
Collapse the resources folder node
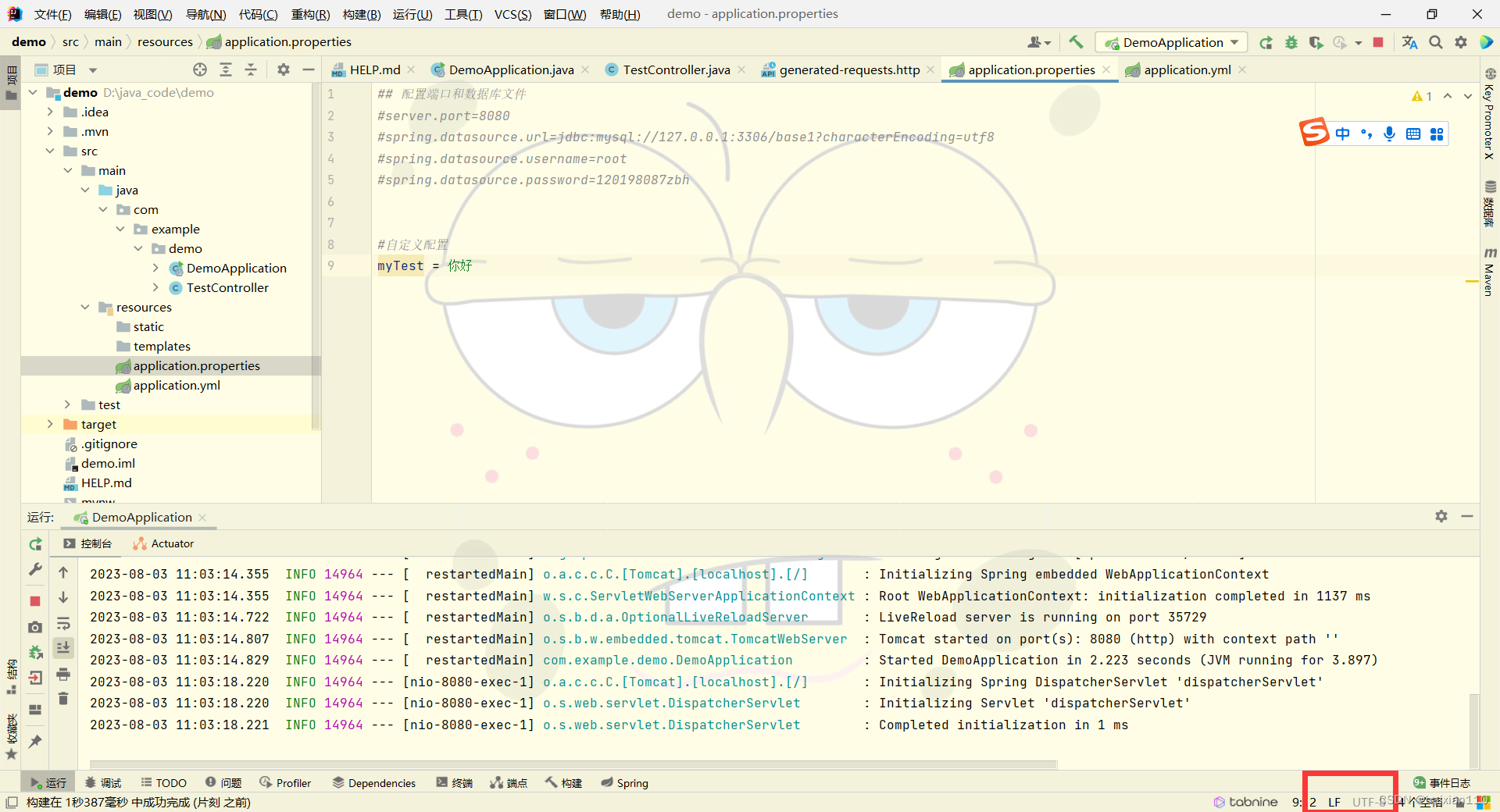[85, 307]
